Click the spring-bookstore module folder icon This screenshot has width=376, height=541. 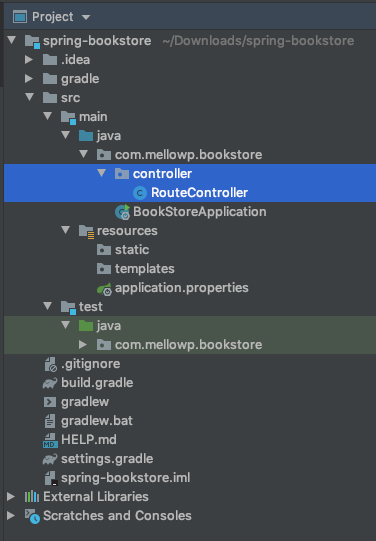point(32,41)
